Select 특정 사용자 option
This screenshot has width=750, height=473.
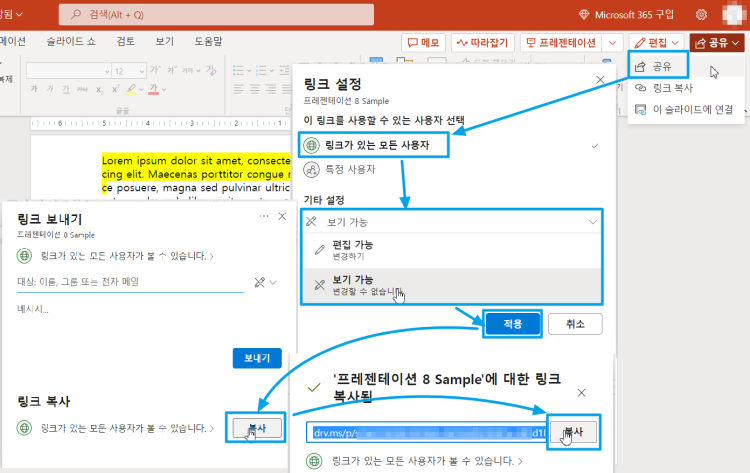pyautogui.click(x=340, y=169)
